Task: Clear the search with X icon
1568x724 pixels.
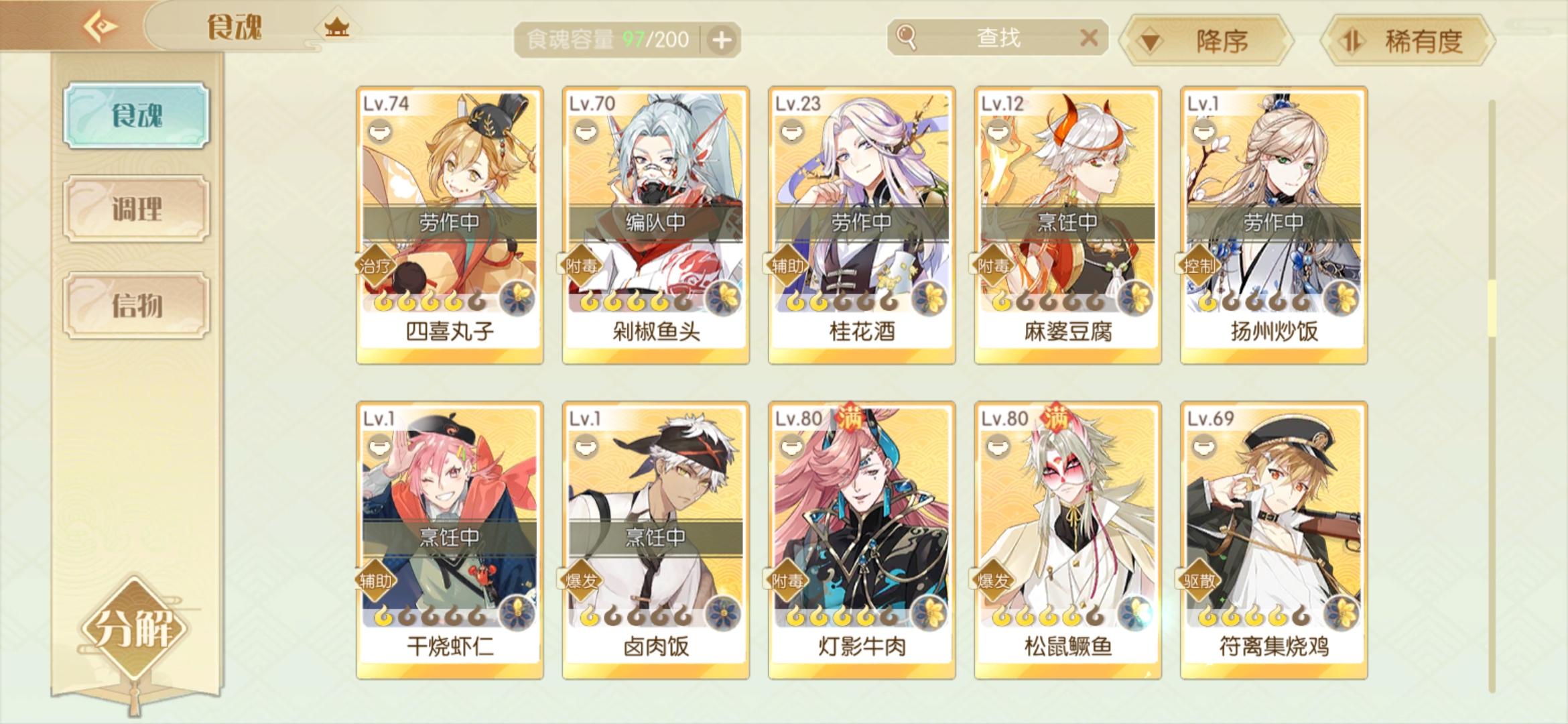Action: [1090, 38]
